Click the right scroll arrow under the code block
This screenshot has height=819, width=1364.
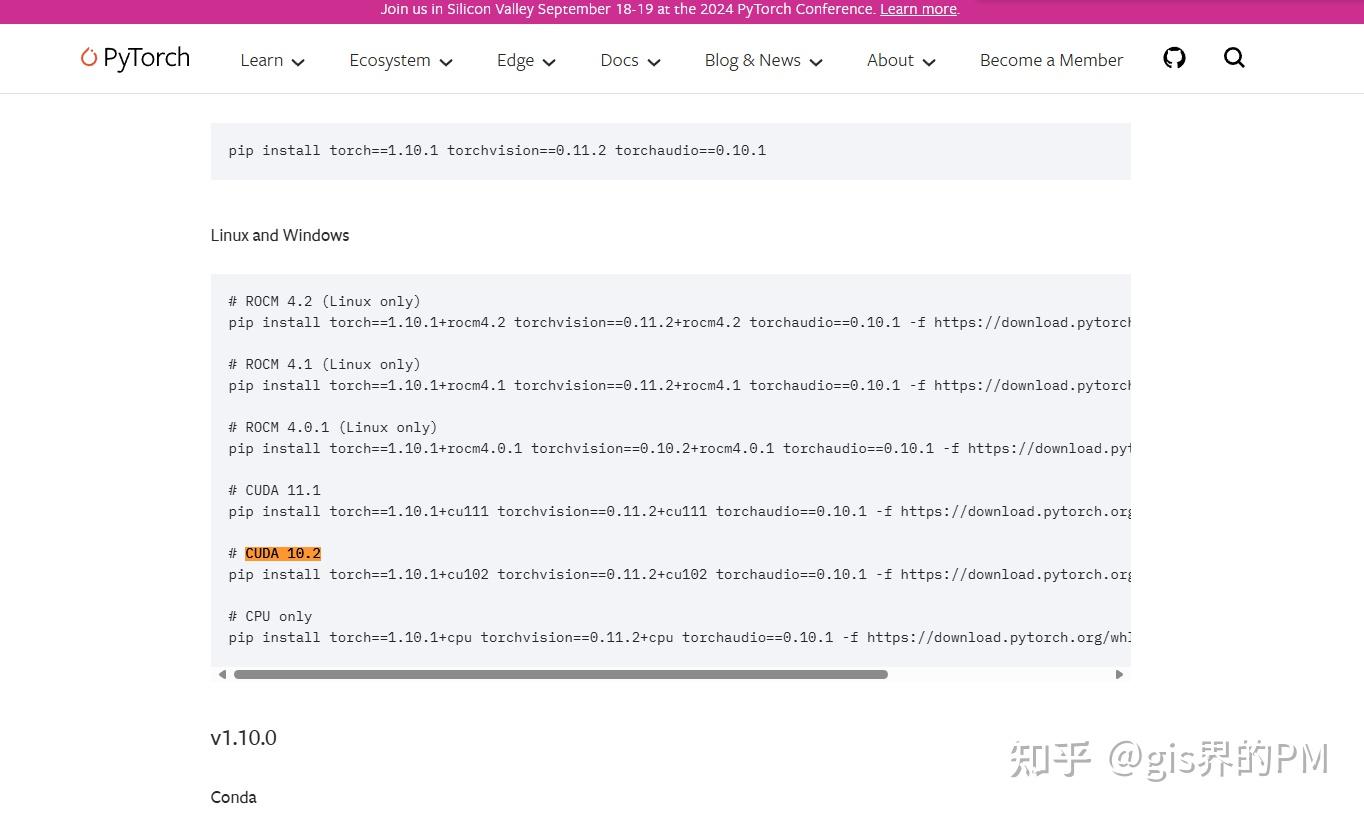[1120, 674]
